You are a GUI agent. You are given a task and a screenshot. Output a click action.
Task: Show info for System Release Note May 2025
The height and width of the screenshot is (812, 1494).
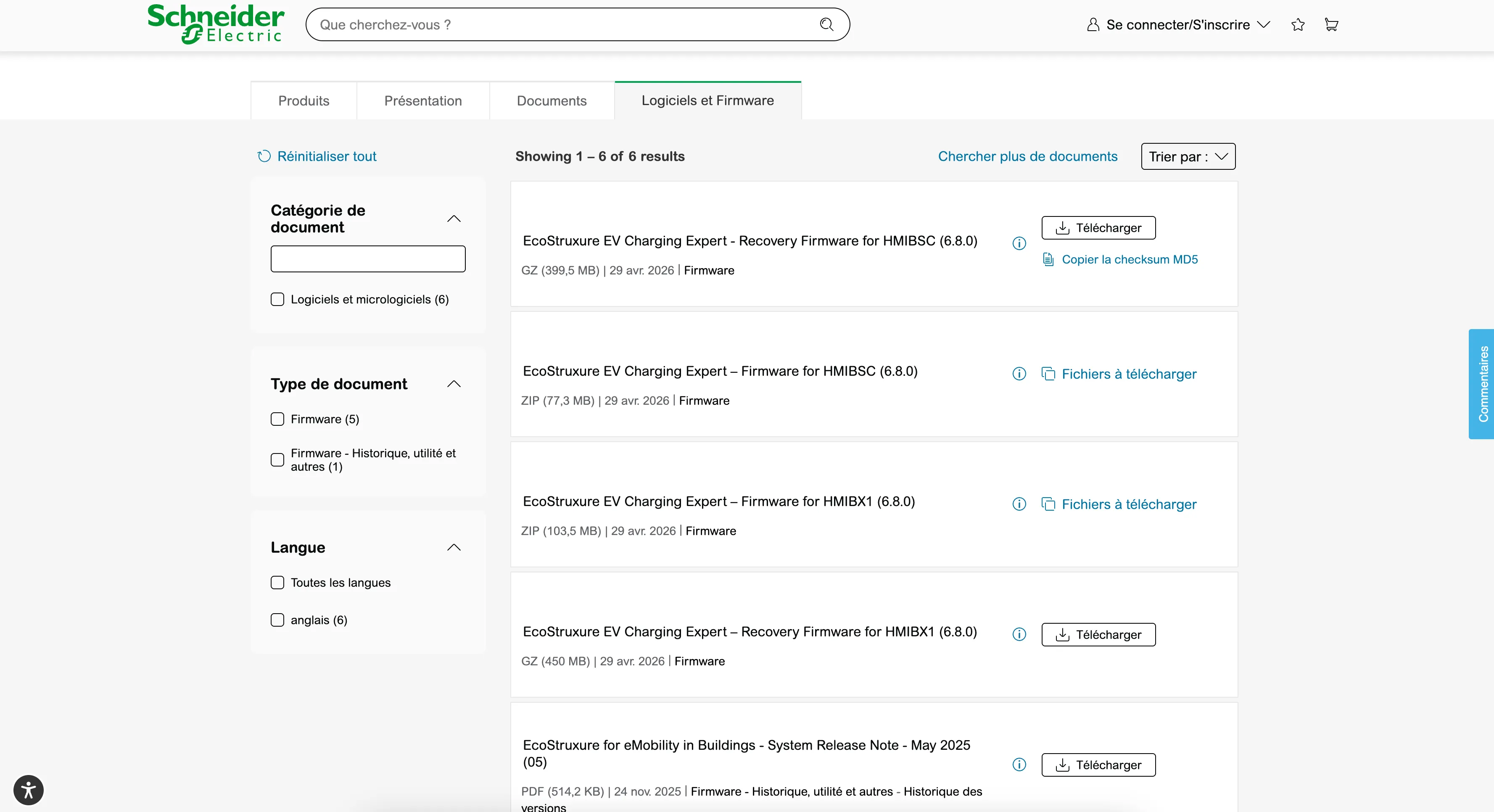tap(1019, 765)
